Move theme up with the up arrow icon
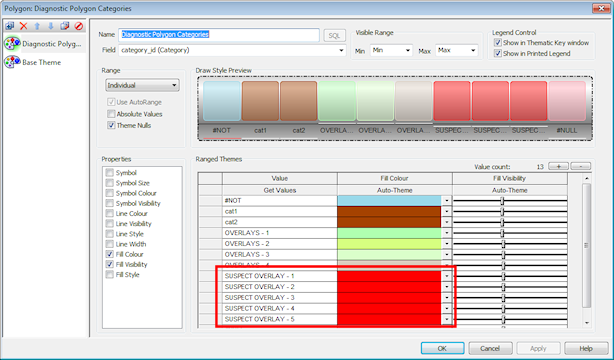This screenshot has height=360, width=614. pyautogui.click(x=37, y=26)
